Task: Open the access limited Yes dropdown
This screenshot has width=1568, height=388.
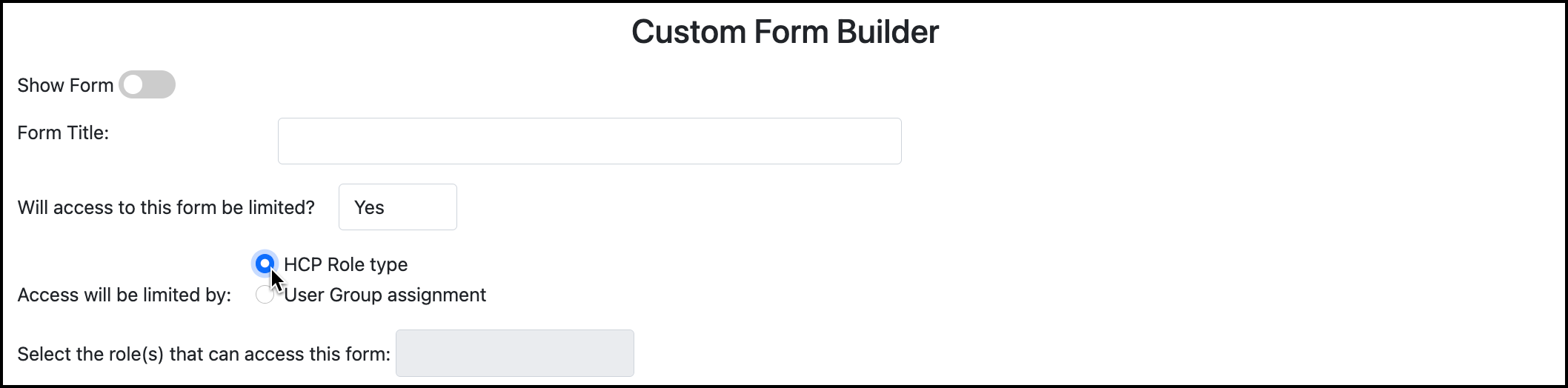Action: pos(397,207)
